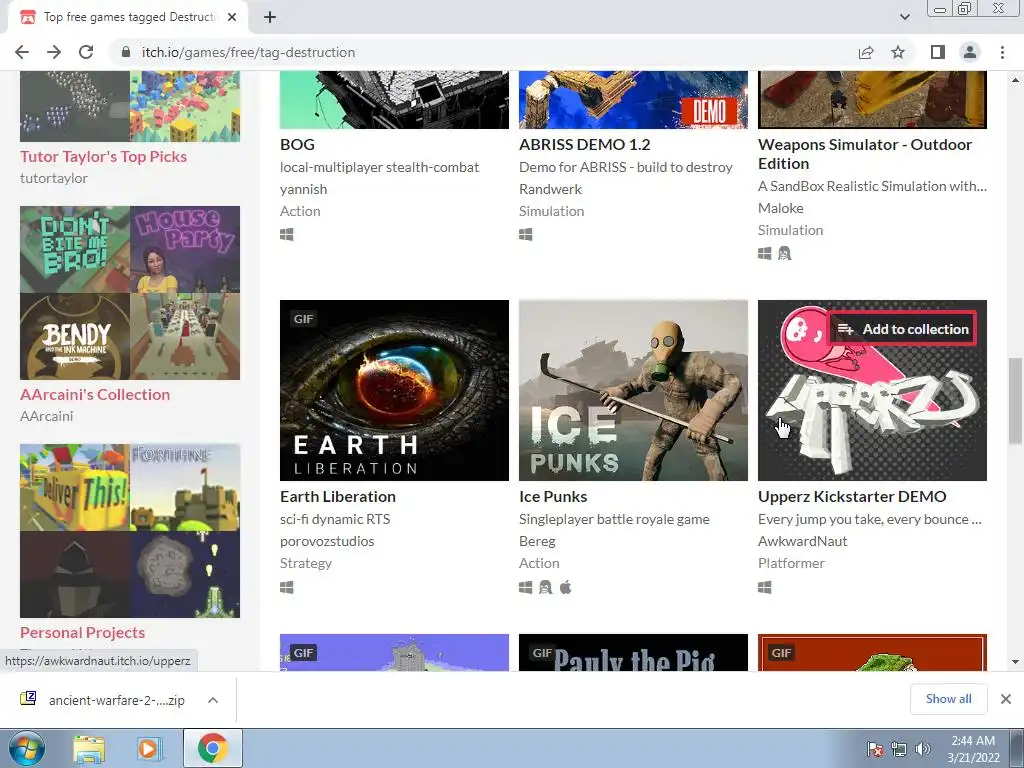Click the Linux icon under Weapons Simulator

[784, 253]
